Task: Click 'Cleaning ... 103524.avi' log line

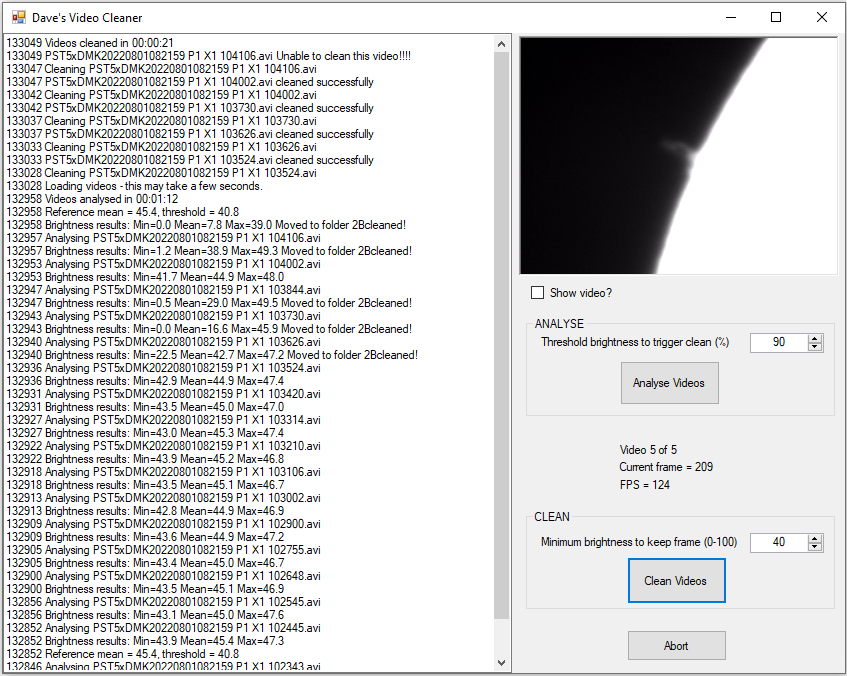Action: pyautogui.click(x=162, y=173)
